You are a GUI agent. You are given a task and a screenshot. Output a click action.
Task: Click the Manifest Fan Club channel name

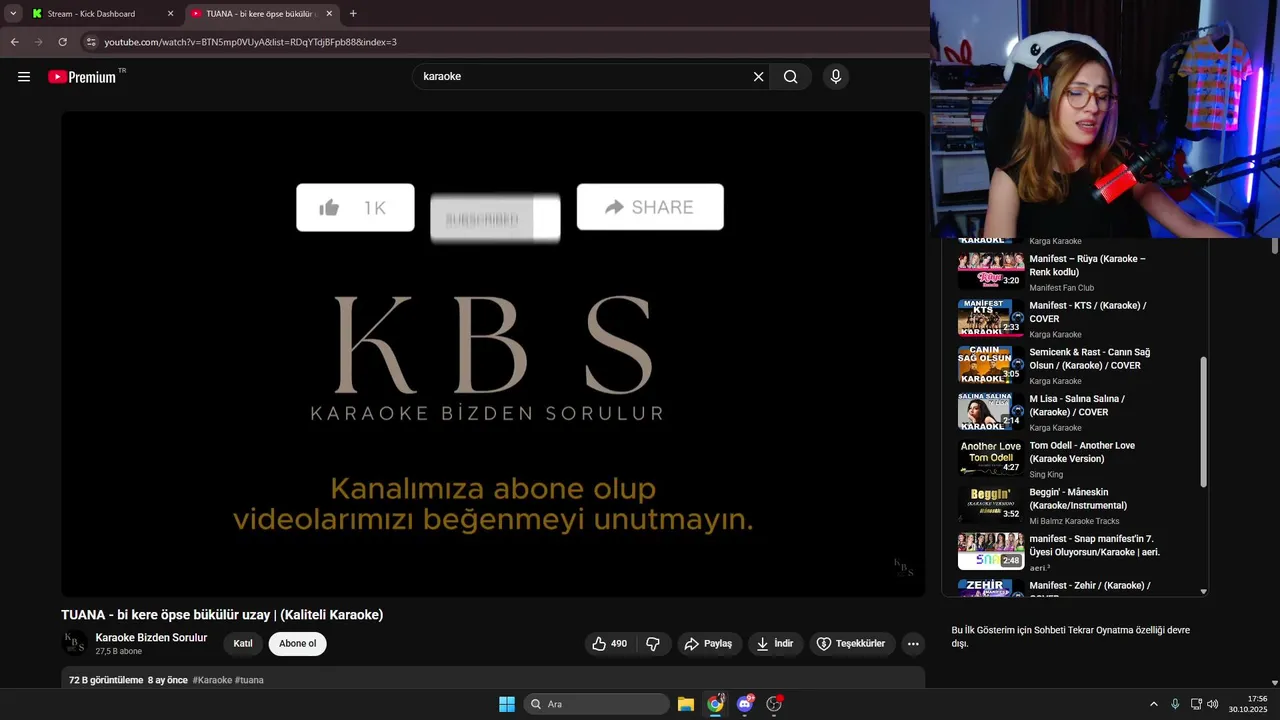click(x=1062, y=288)
